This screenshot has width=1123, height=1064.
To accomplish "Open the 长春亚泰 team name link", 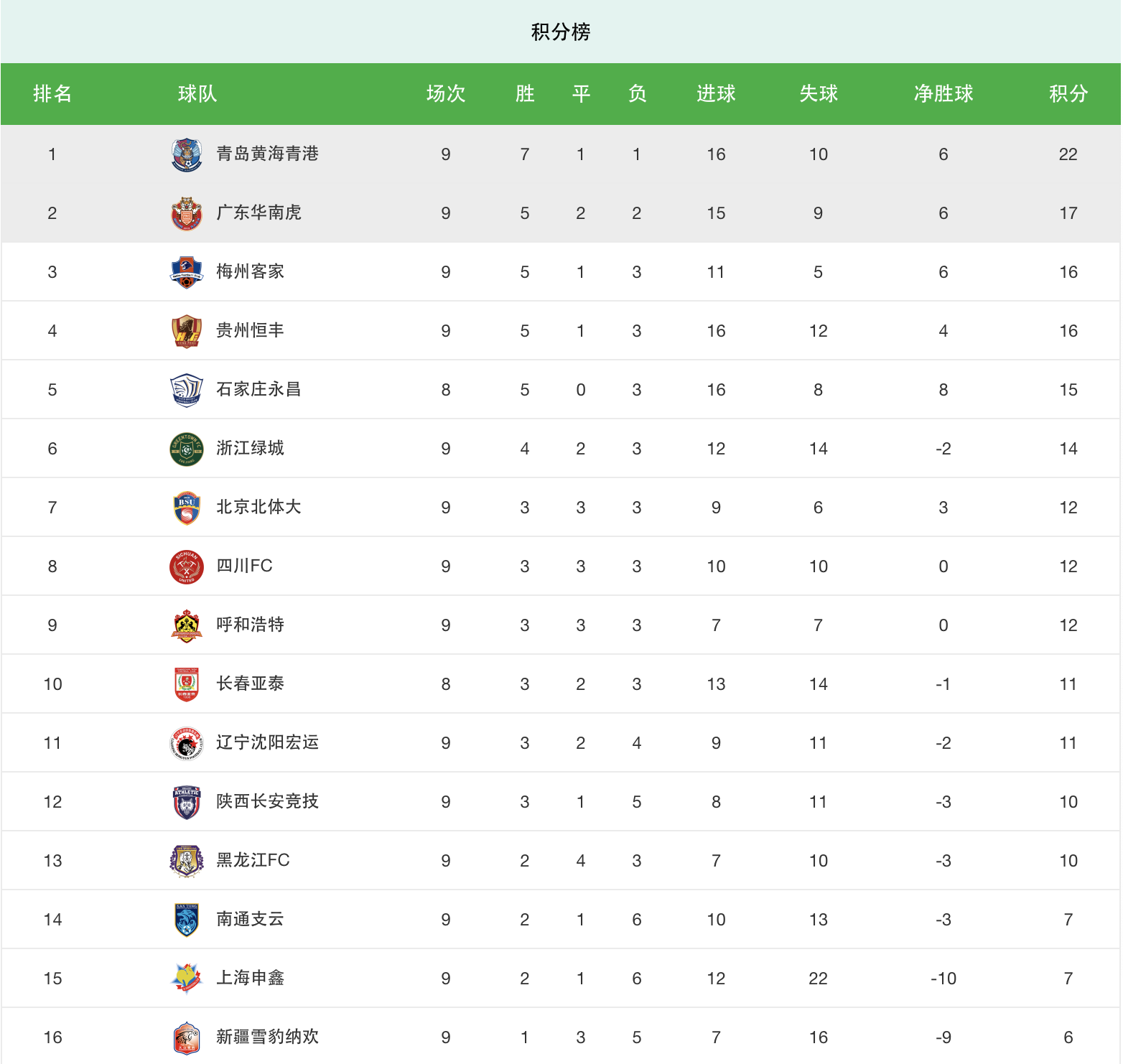I will (251, 683).
